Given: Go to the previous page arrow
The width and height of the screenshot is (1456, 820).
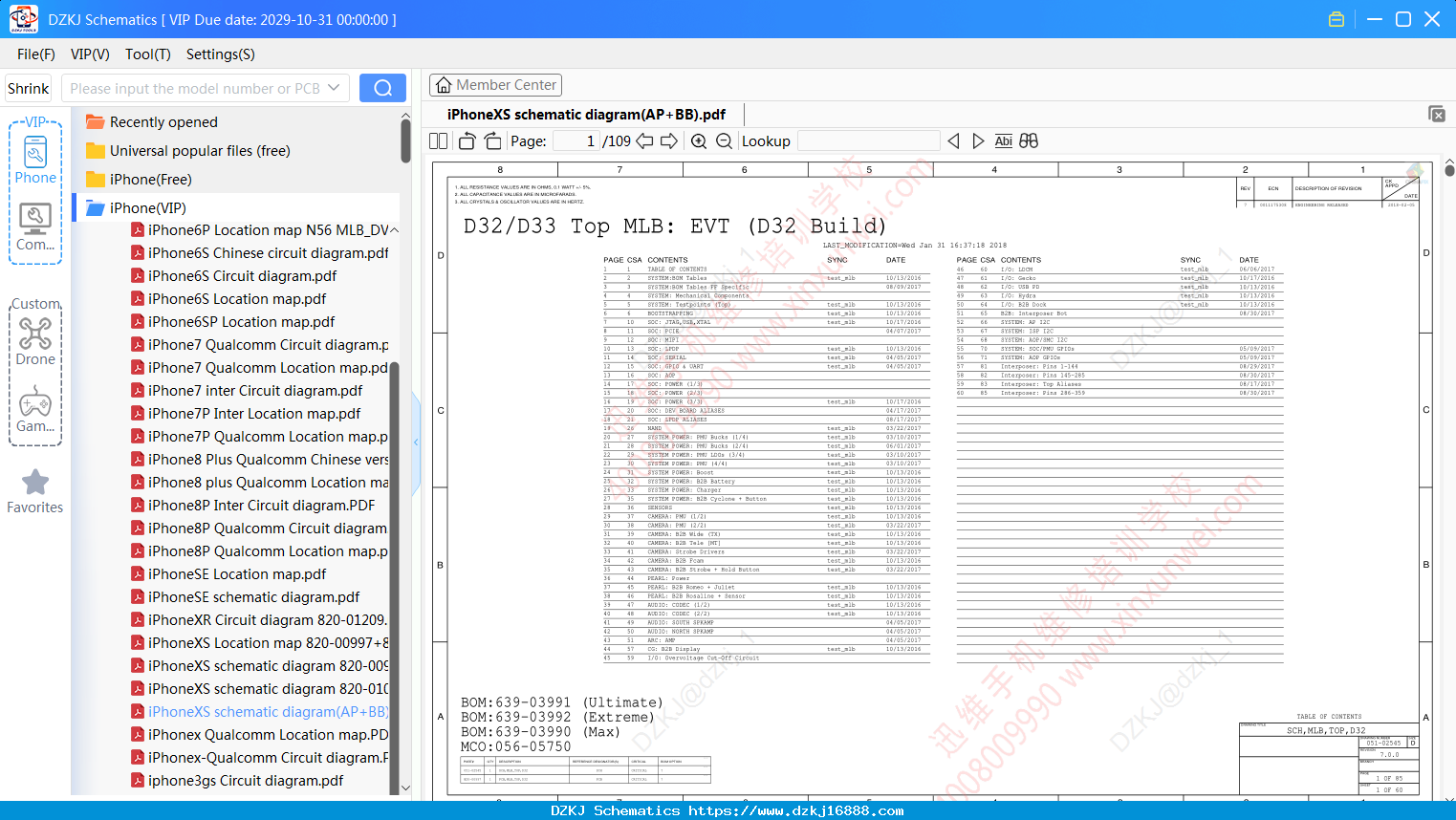Looking at the screenshot, I should point(645,141).
